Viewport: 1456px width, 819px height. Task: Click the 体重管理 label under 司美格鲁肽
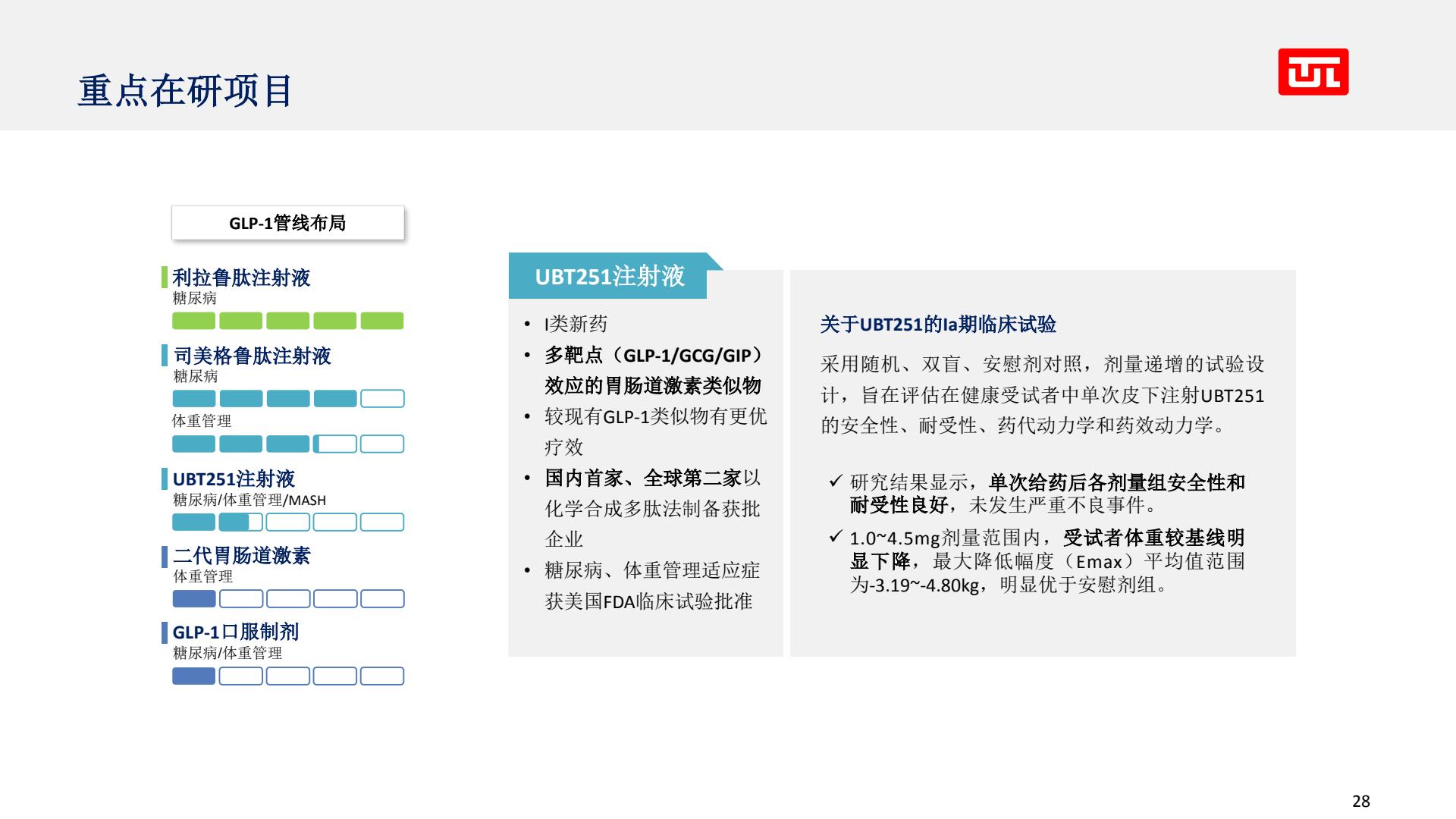(202, 421)
